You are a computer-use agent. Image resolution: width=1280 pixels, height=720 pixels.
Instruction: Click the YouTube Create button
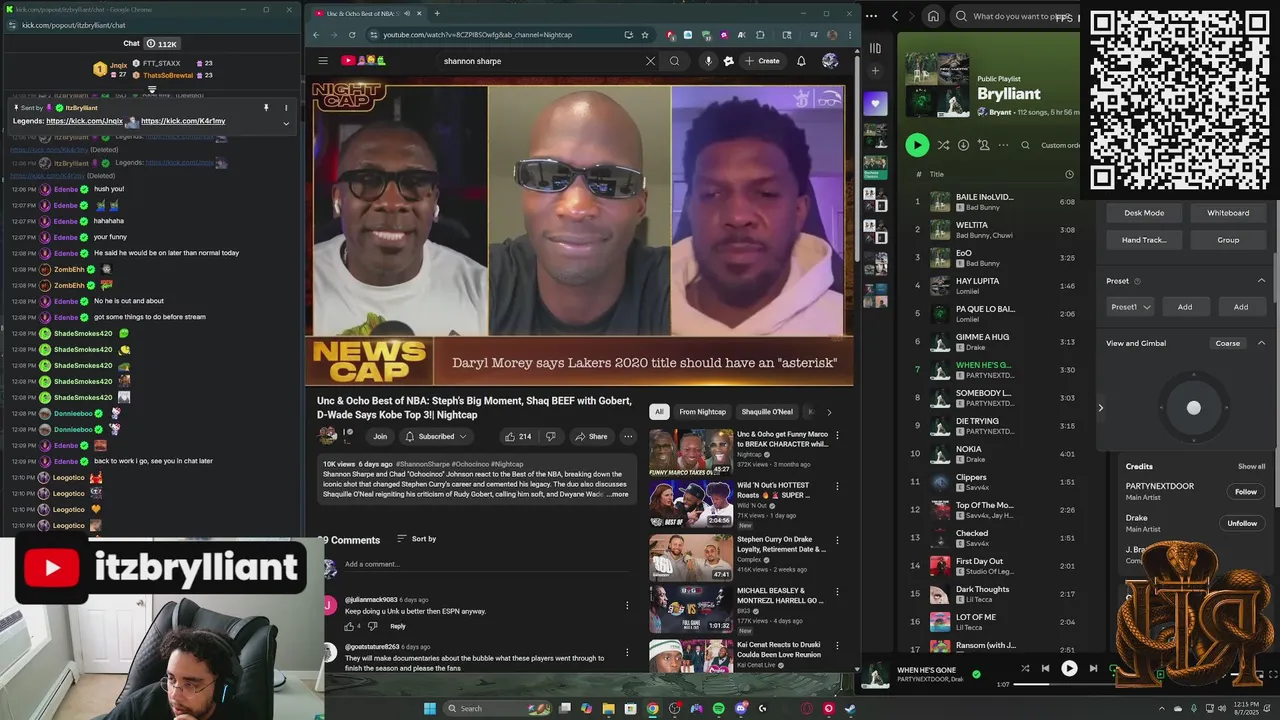[762, 61]
